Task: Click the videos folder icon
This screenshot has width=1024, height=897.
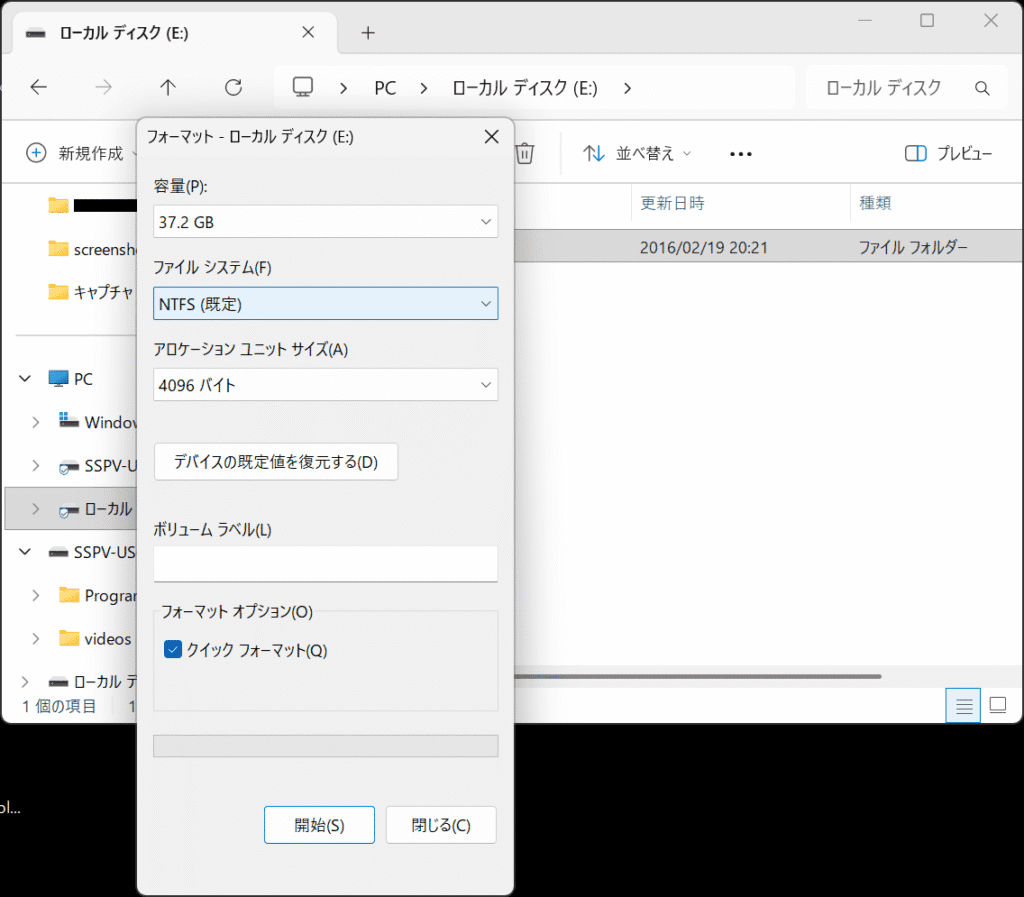Action: tap(69, 638)
